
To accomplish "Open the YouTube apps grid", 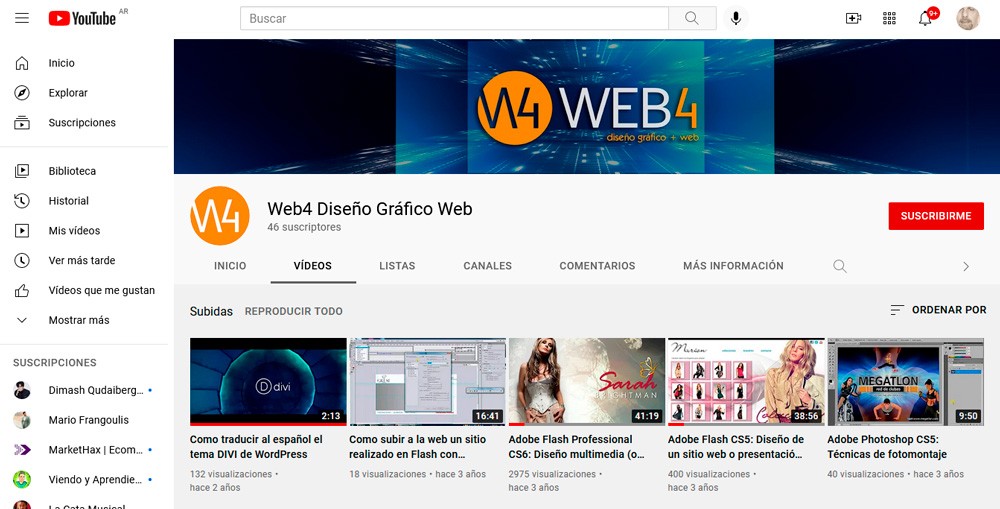I will (889, 18).
